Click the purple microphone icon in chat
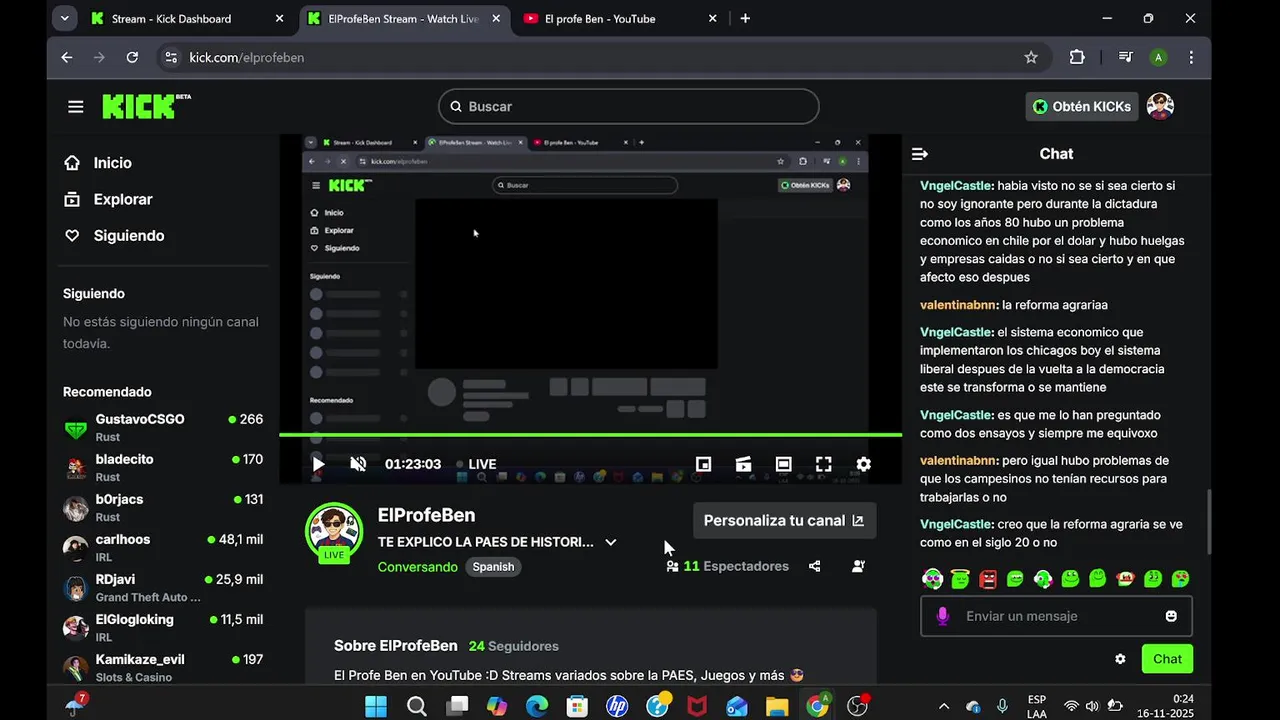The width and height of the screenshot is (1280, 720). coord(942,616)
